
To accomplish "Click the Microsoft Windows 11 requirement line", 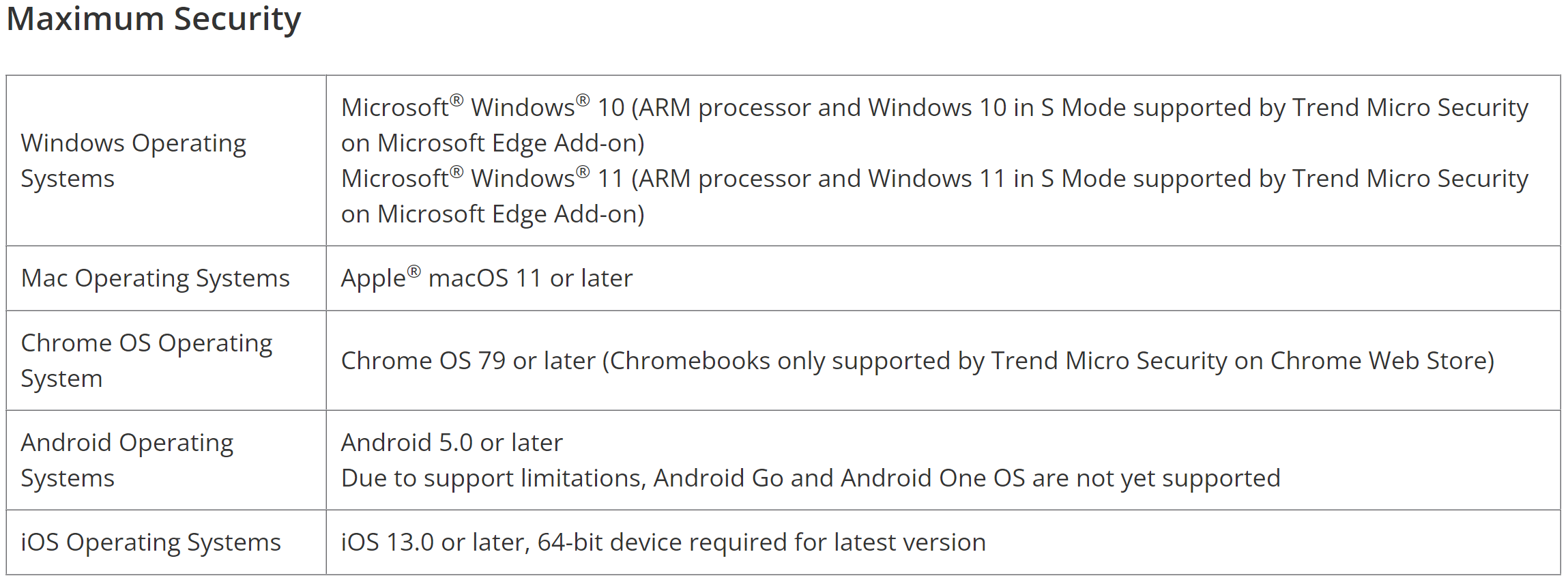I will pos(933,179).
